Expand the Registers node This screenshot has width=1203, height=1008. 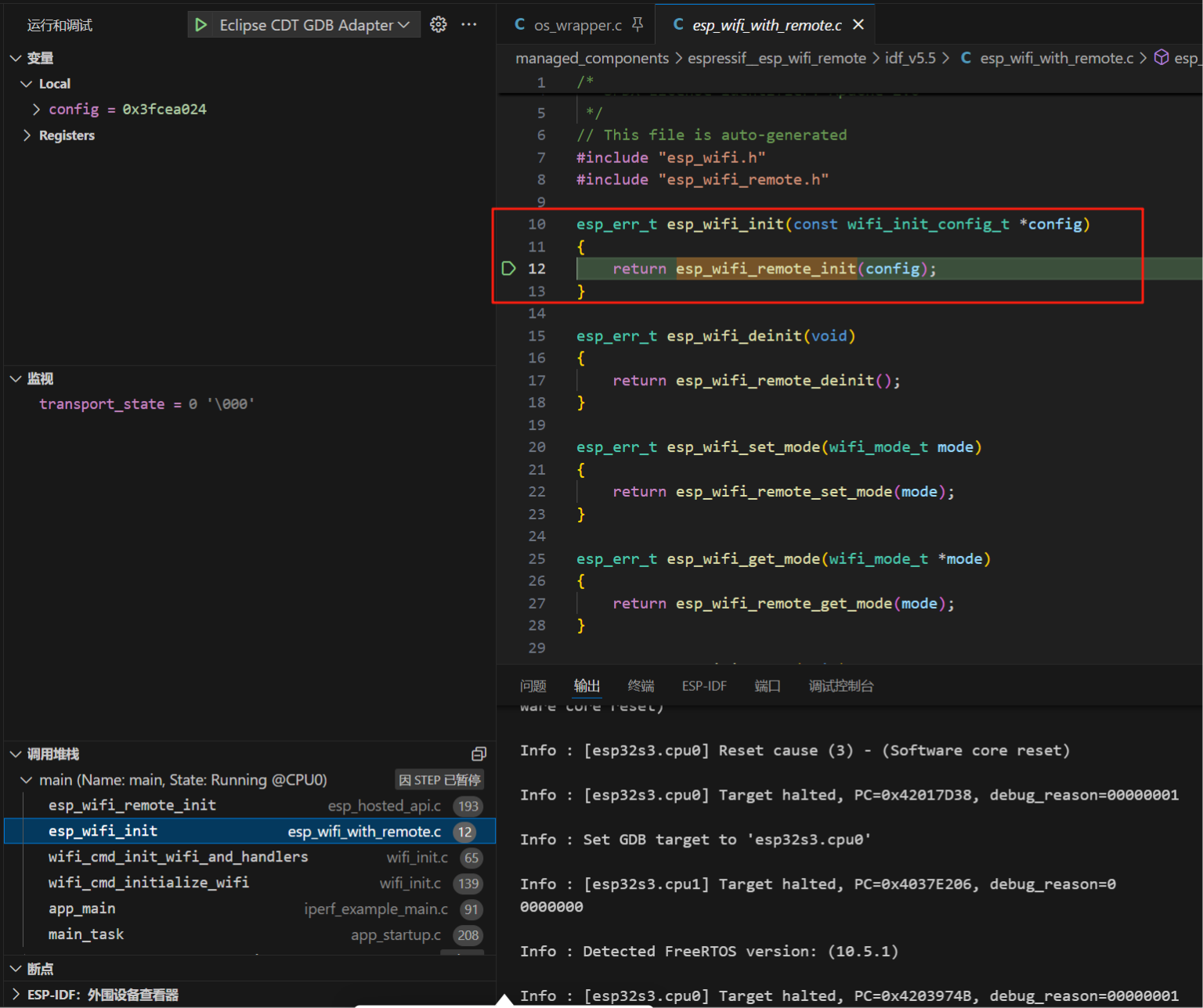[x=28, y=135]
